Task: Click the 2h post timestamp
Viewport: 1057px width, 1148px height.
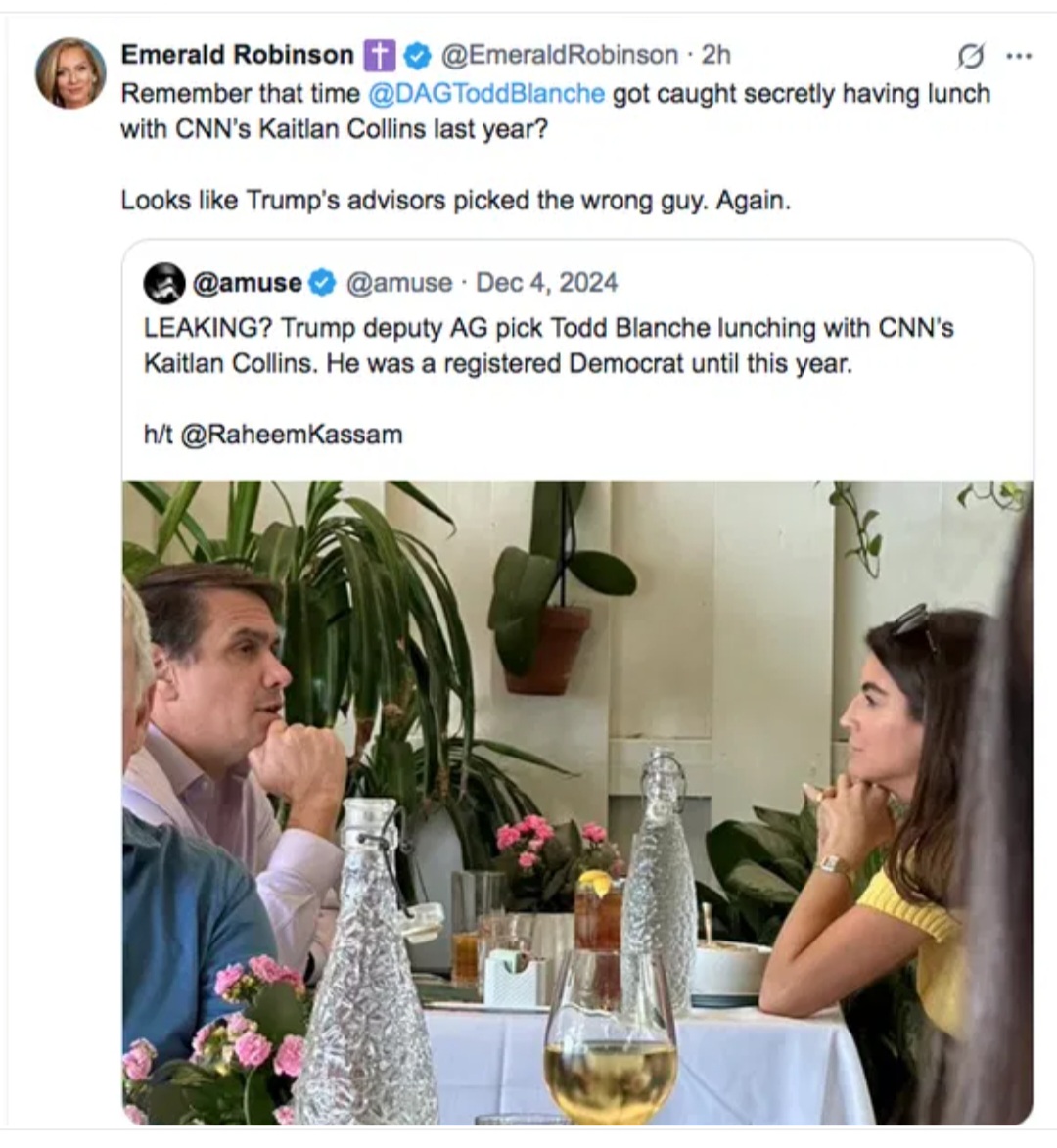Action: coord(716,55)
